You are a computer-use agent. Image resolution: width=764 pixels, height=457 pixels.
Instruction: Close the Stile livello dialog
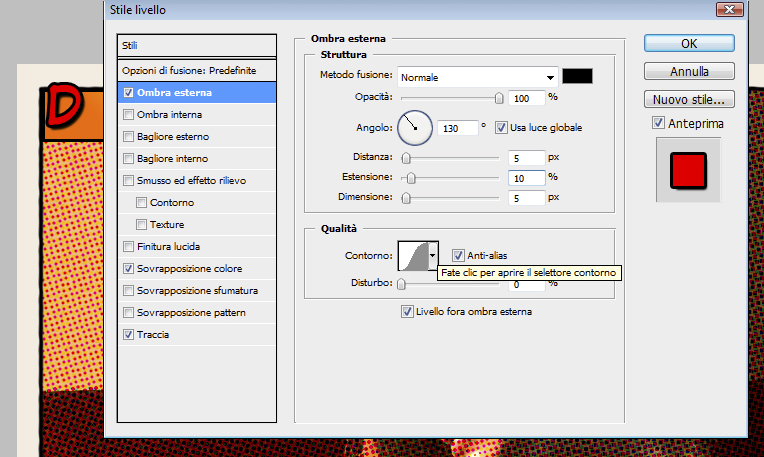tap(732, 11)
